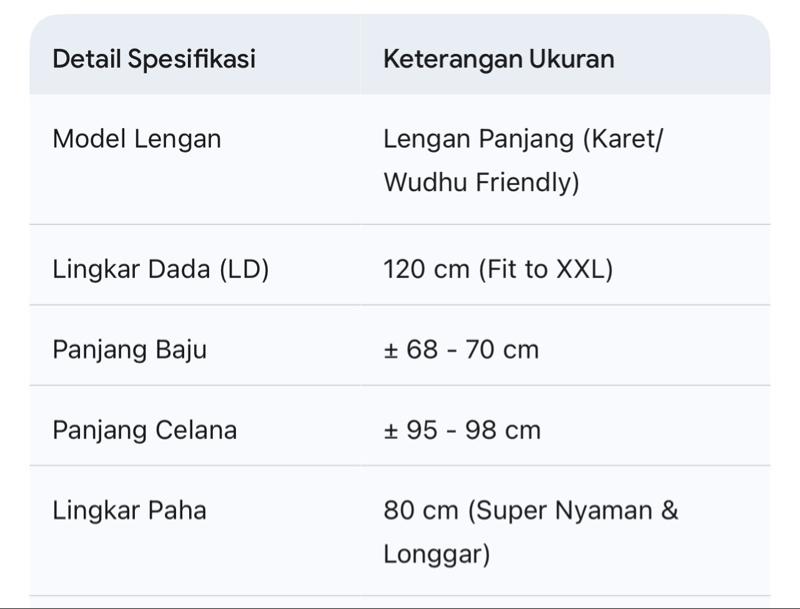Click the 'Panjang Baju' row label
The image size is (800, 609).
tap(129, 350)
